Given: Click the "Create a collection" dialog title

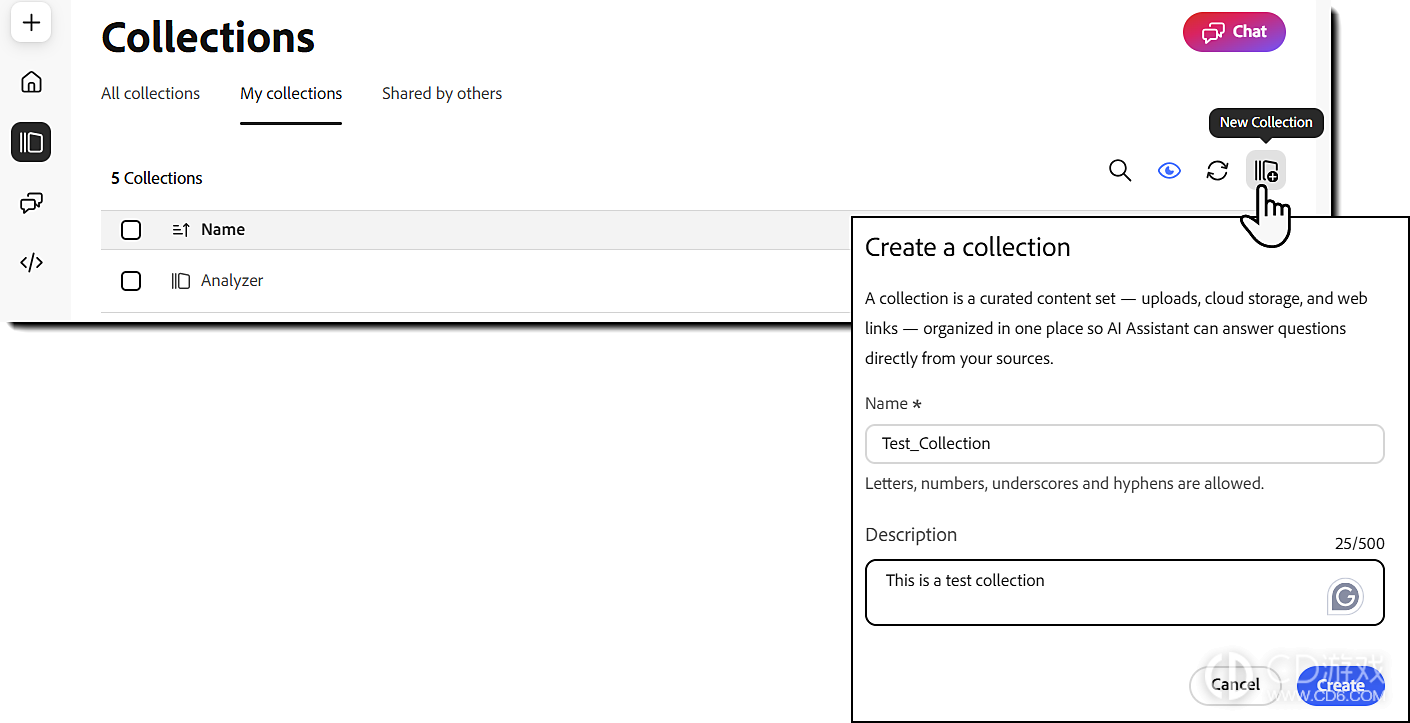Looking at the screenshot, I should (x=968, y=247).
